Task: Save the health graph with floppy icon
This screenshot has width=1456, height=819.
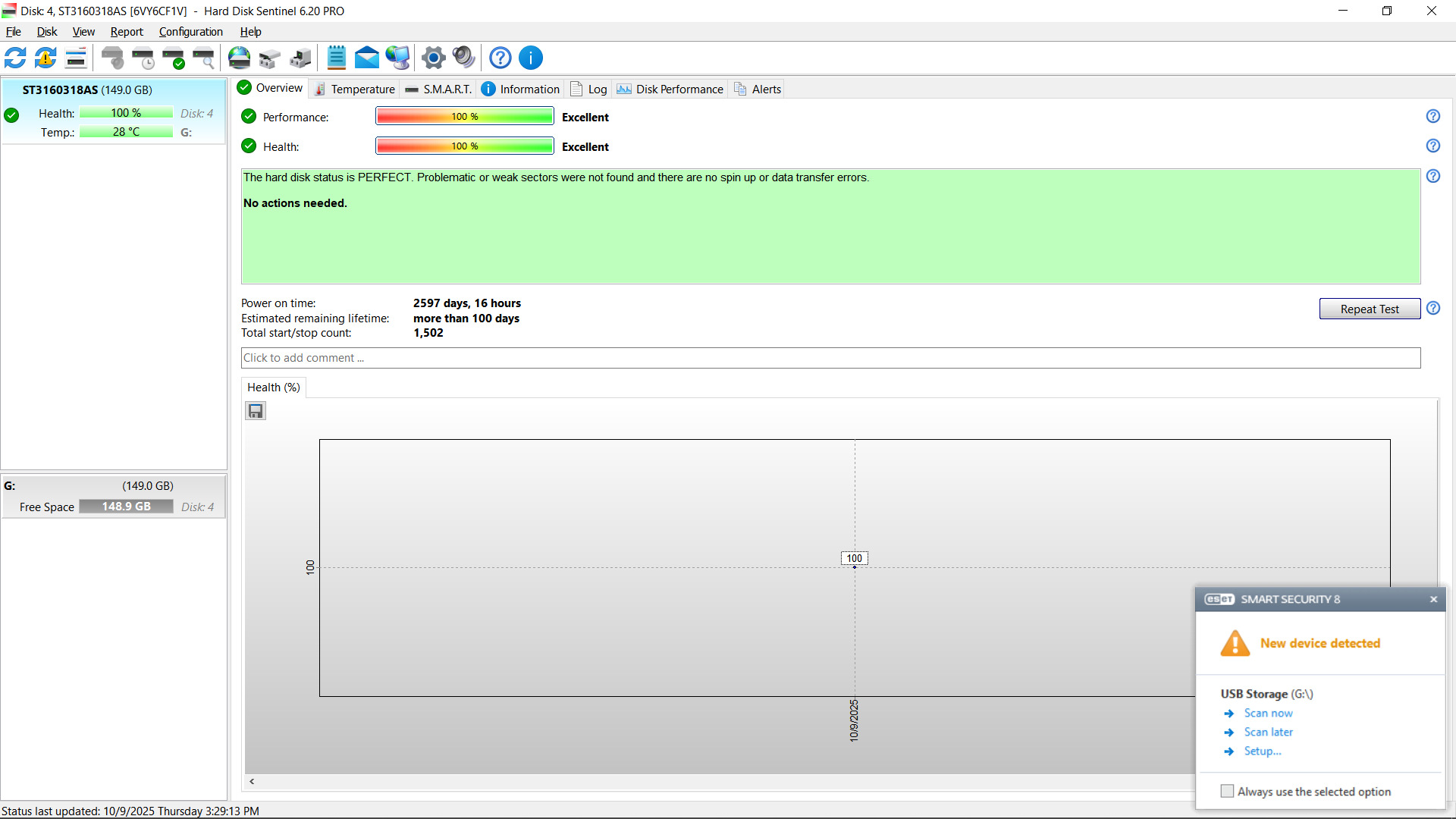Action: click(256, 411)
